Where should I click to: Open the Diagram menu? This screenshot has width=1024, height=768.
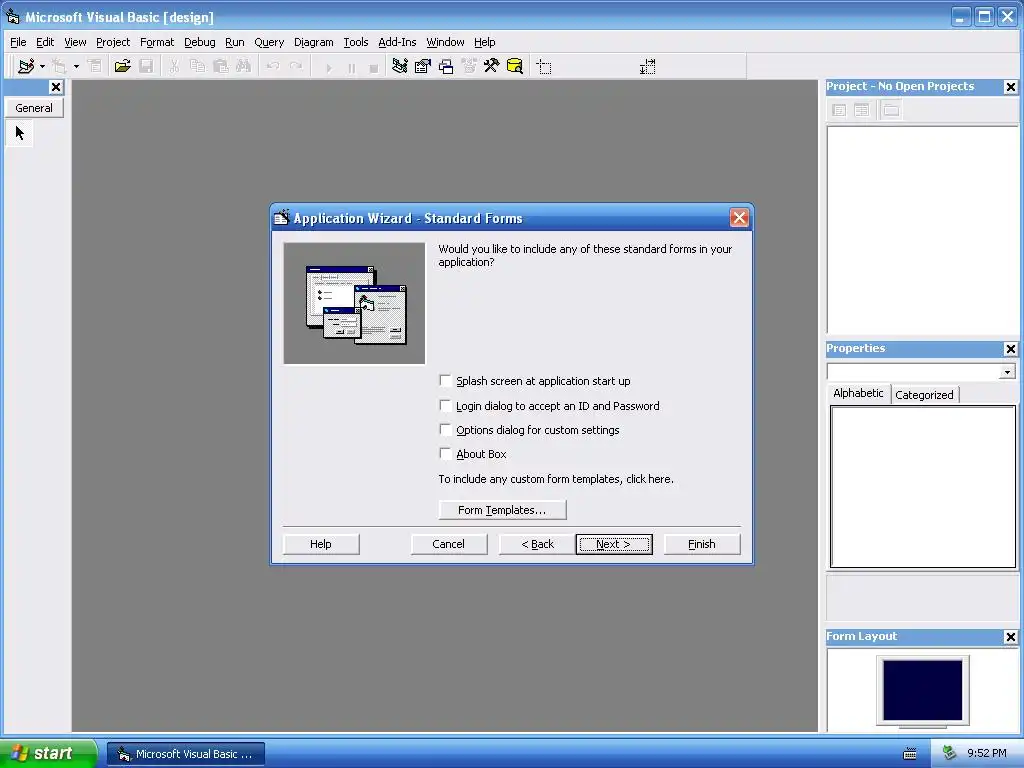coord(313,42)
